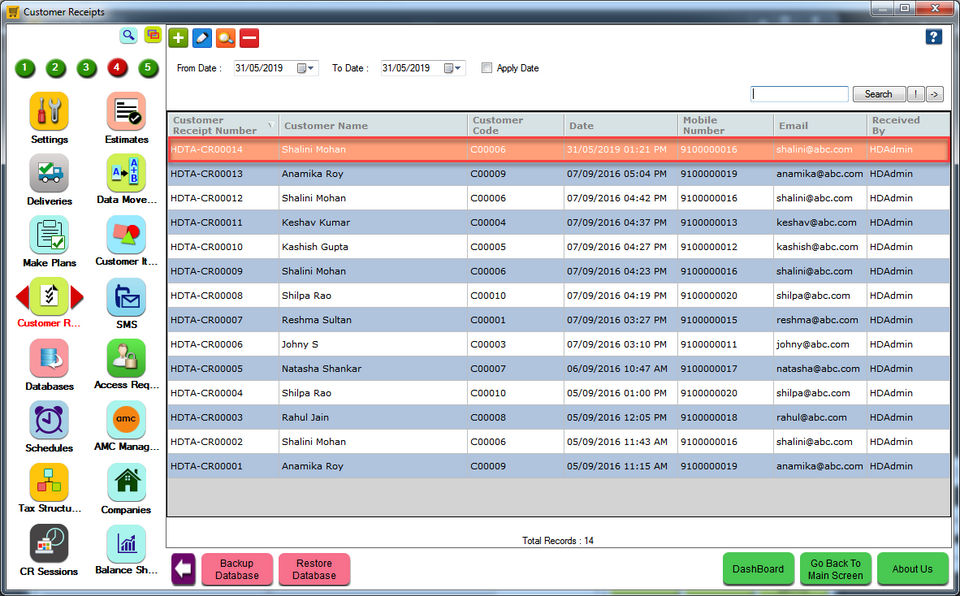Viewport: 960px width, 596px height.
Task: Enable the Apply Date checkbox
Action: 487,68
